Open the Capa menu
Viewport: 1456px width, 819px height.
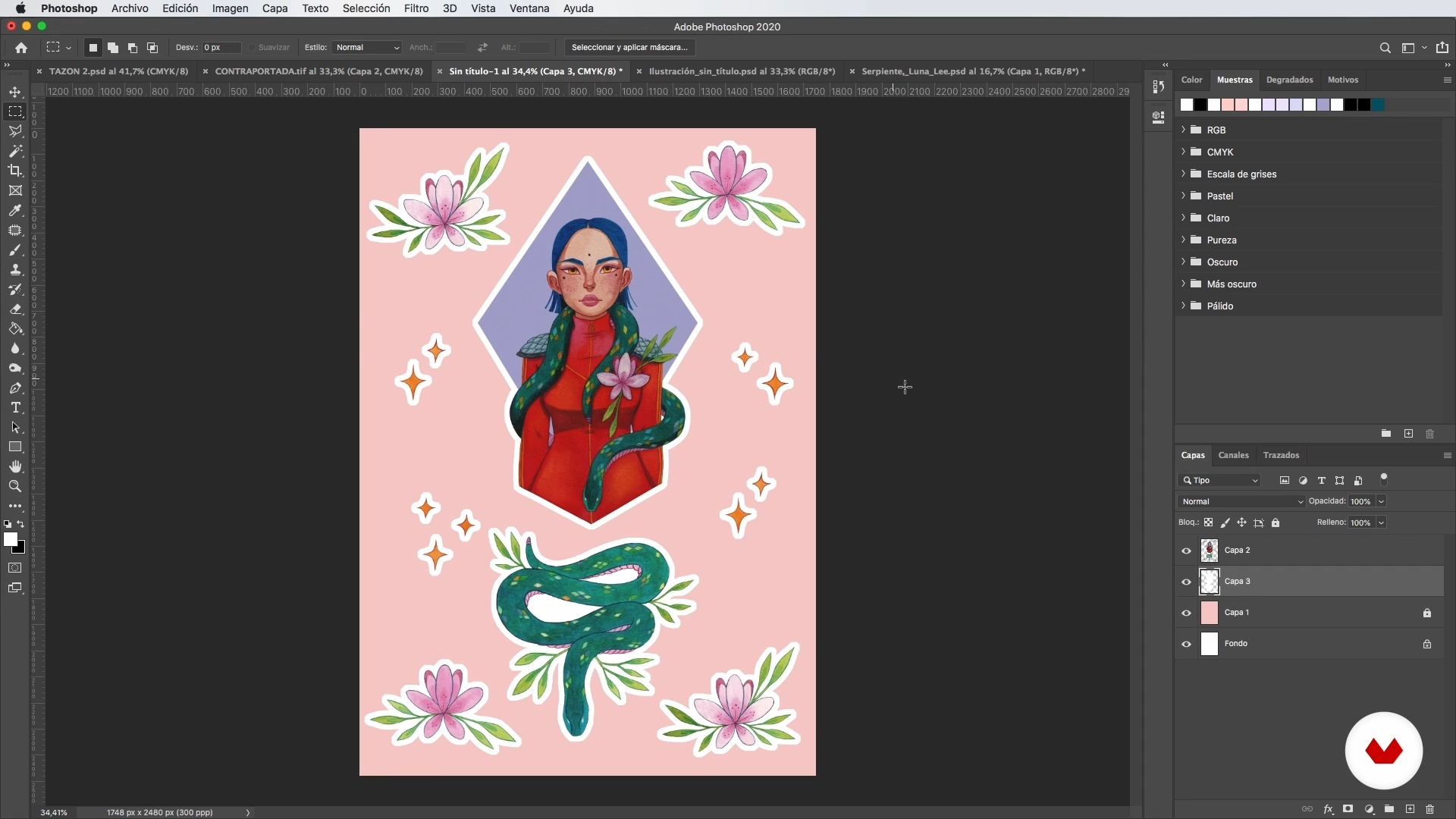[275, 8]
